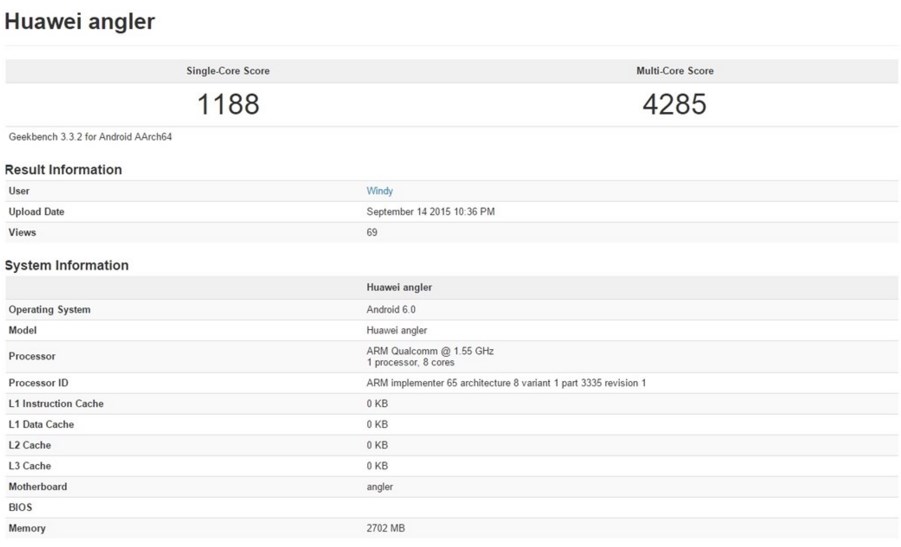901x547 pixels.
Task: Select the L1 Instruction Cache 0 KB value
Action: click(377, 403)
